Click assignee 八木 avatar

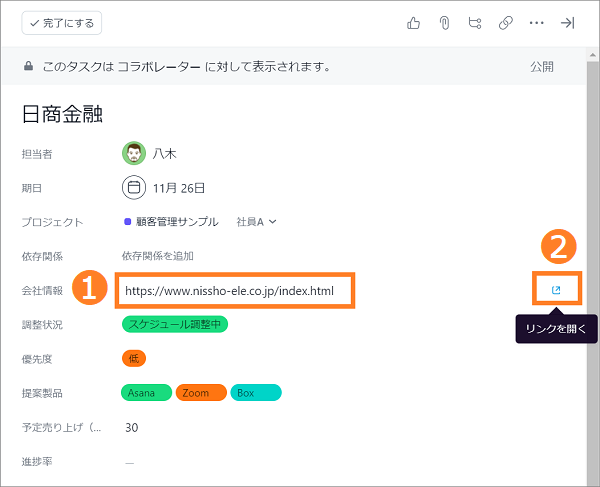pos(134,153)
